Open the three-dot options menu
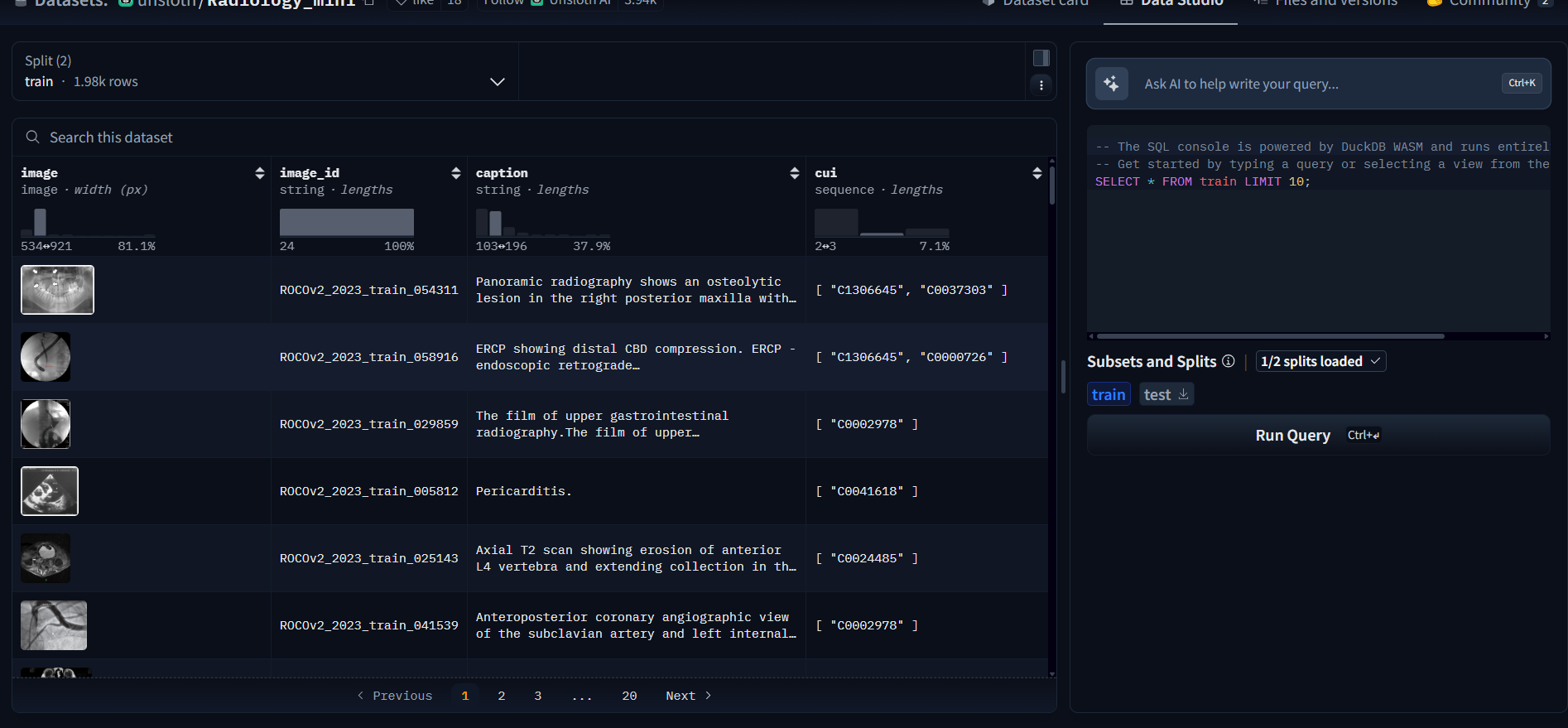1568x728 pixels. tap(1041, 84)
